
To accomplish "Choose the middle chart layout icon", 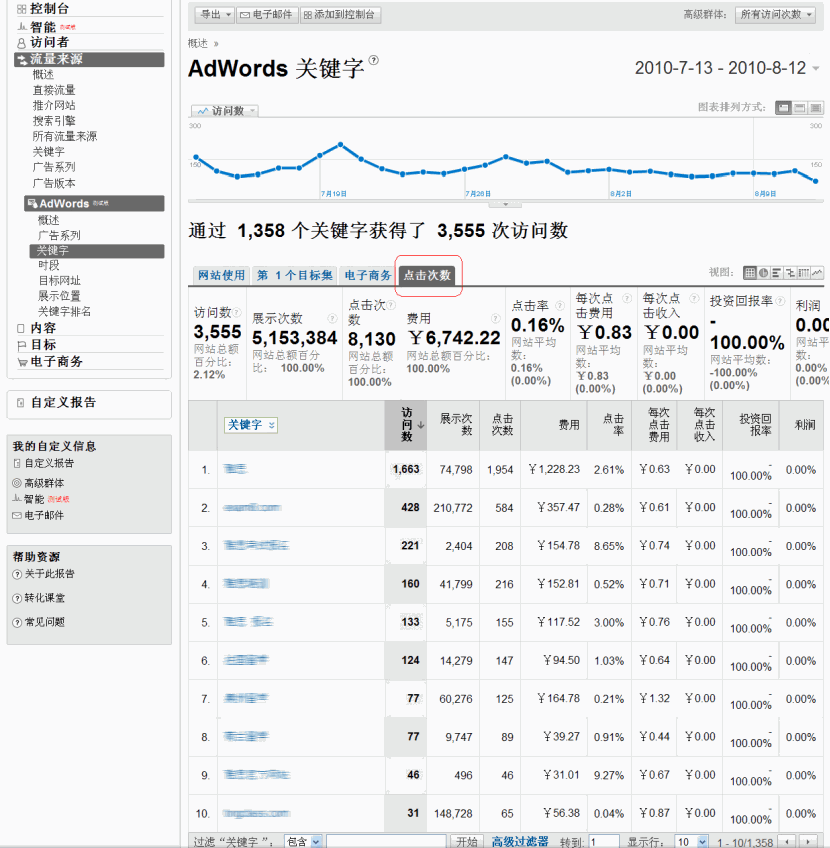I will [x=800, y=108].
